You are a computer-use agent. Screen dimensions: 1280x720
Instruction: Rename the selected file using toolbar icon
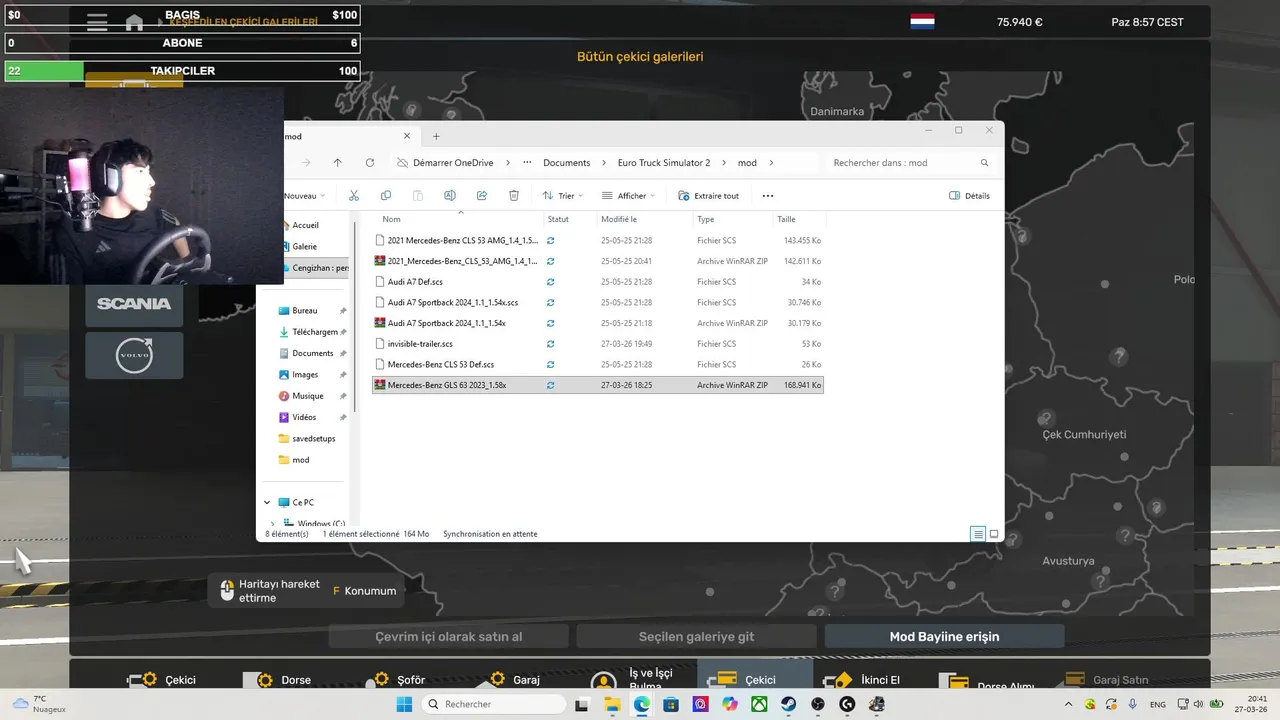(x=450, y=196)
